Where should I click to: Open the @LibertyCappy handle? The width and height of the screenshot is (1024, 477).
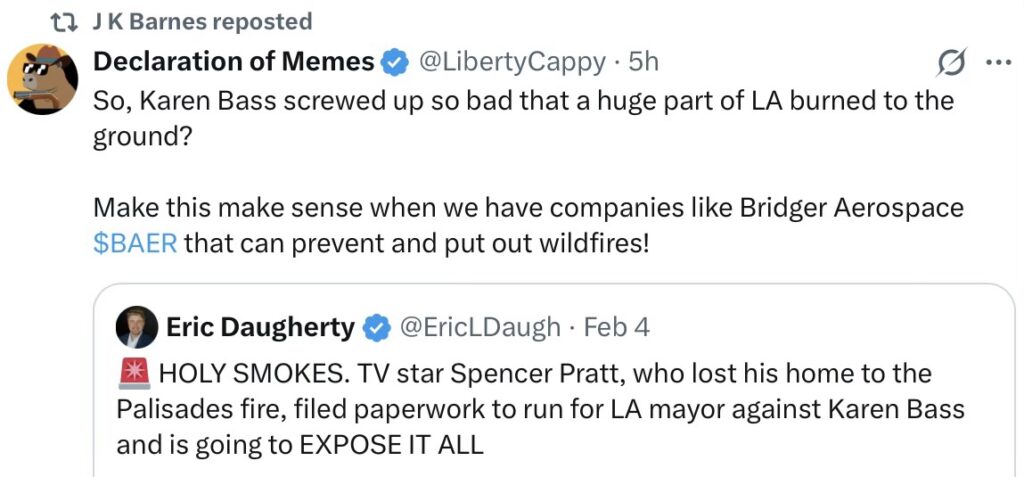pos(510,62)
